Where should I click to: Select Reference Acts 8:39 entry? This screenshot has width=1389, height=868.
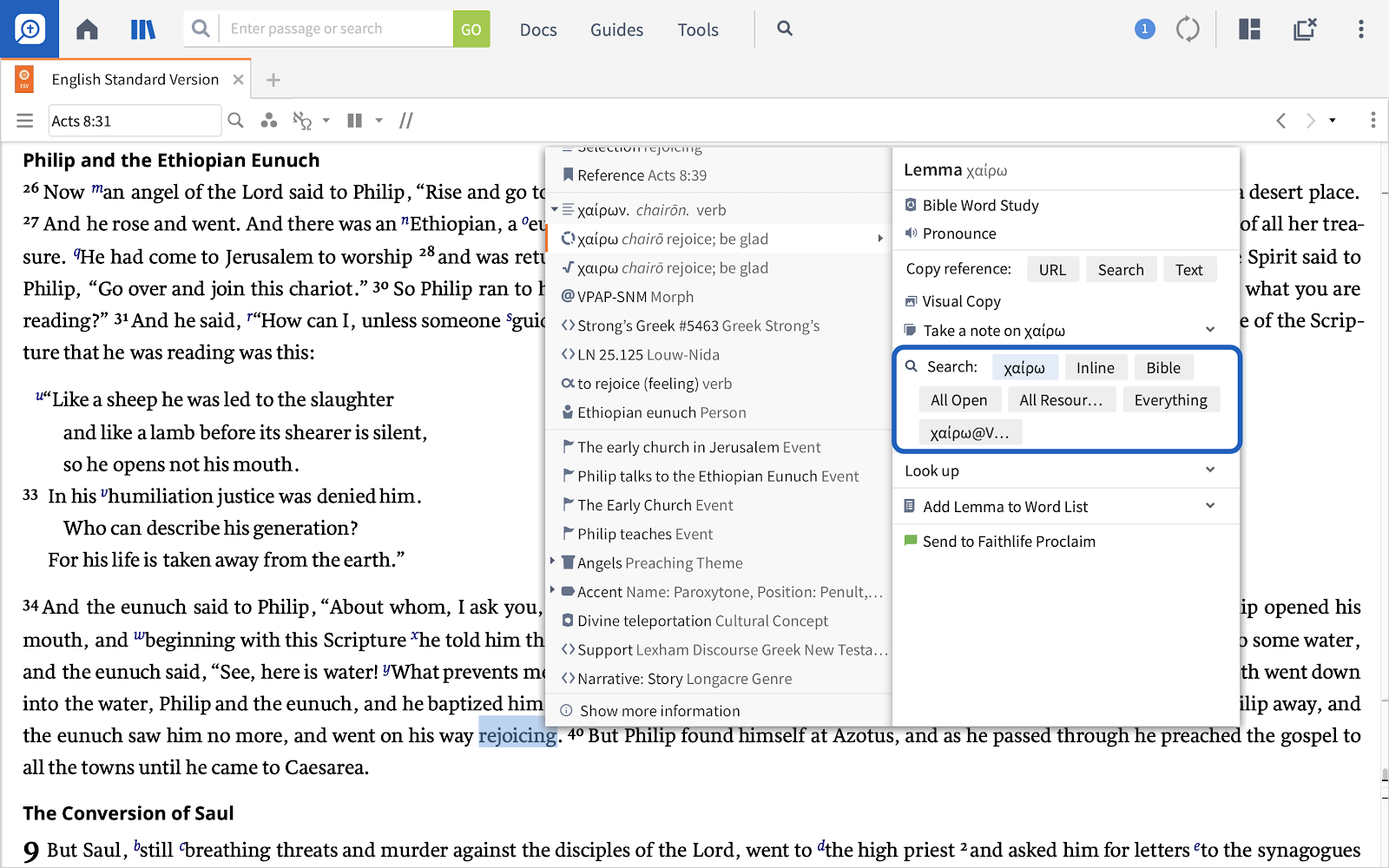pos(719,175)
